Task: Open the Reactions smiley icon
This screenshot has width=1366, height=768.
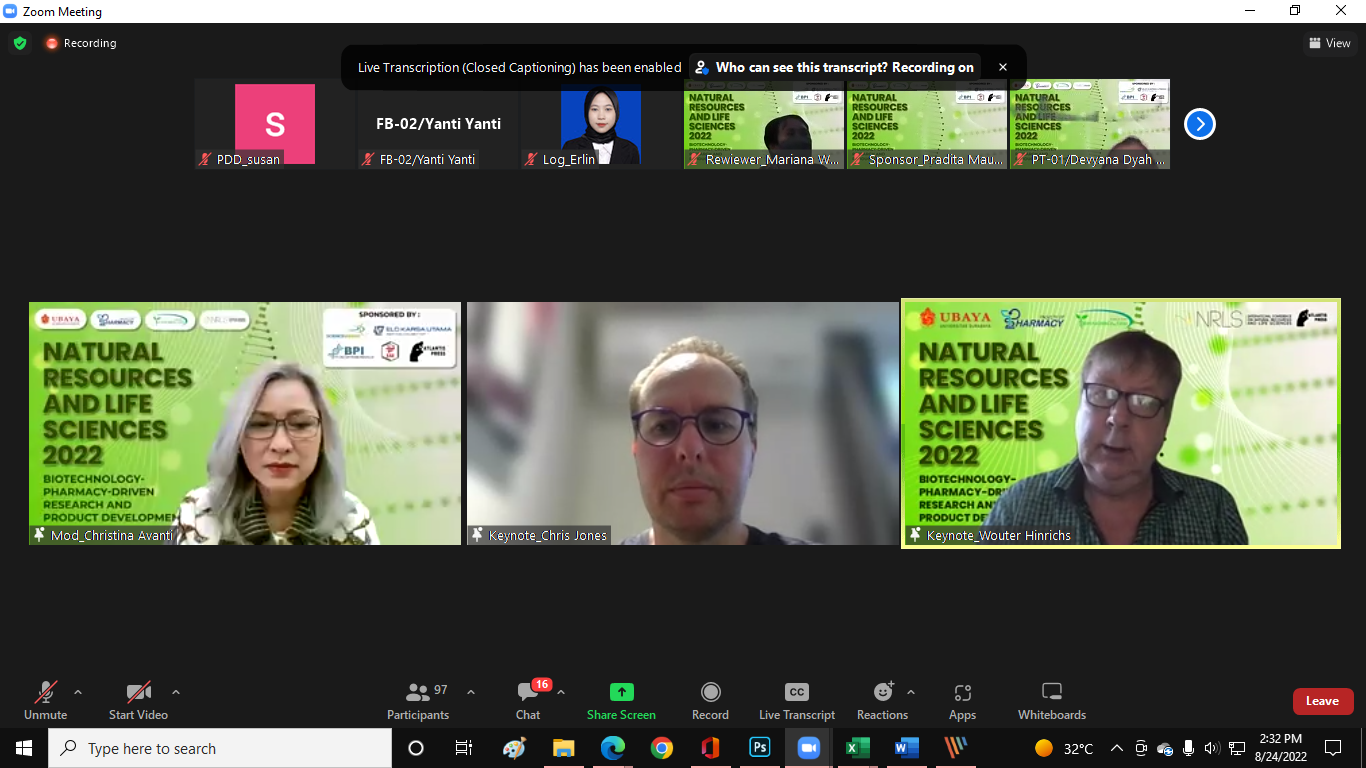Action: pyautogui.click(x=883, y=692)
